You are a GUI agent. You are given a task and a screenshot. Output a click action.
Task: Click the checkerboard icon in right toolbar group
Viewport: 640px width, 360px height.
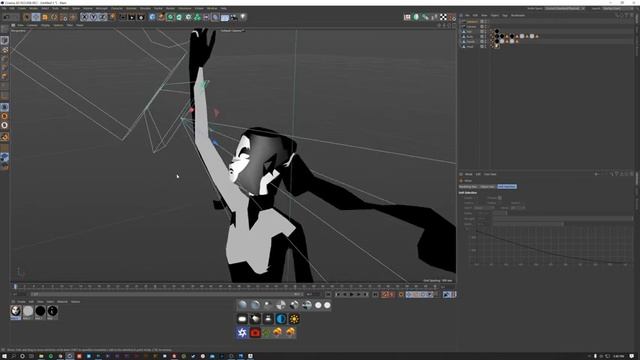[443, 17]
